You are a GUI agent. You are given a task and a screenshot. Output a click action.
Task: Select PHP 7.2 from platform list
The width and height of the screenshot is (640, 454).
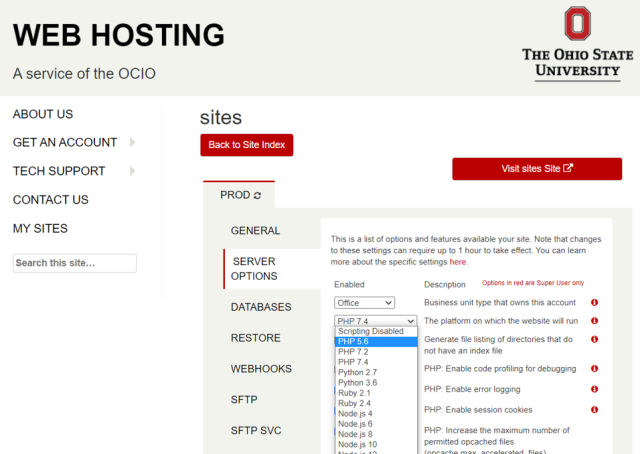pyautogui.click(x=376, y=352)
